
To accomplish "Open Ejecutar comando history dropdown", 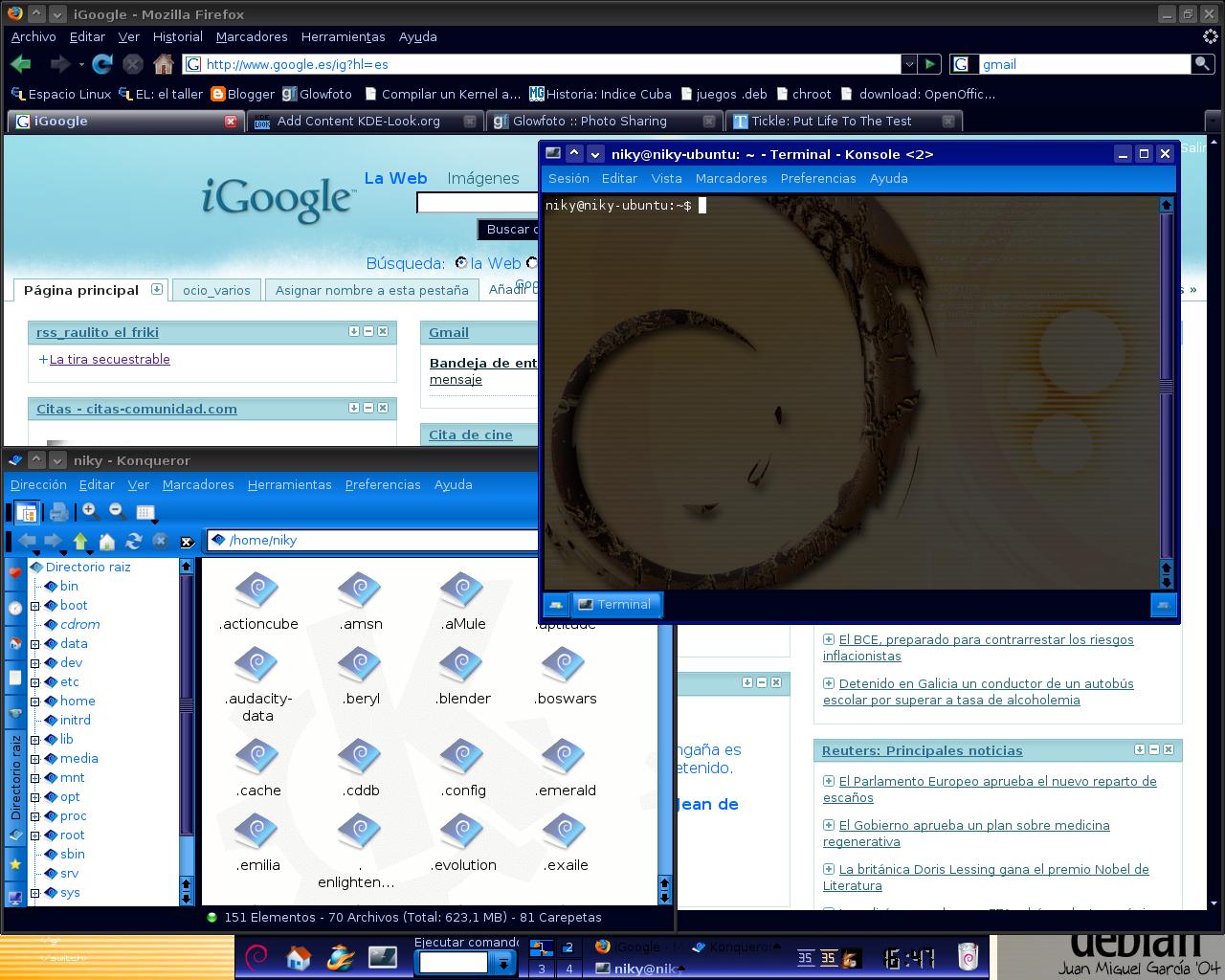I will pos(502,963).
